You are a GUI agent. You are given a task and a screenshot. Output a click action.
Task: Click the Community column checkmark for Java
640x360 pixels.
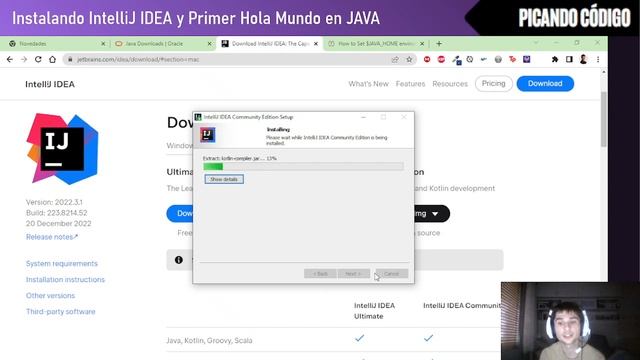(428, 338)
